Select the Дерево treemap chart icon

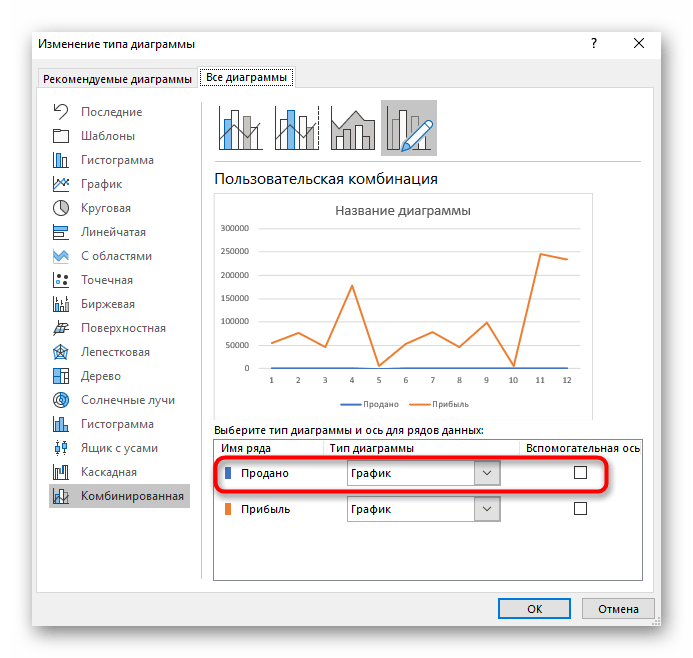click(x=61, y=376)
